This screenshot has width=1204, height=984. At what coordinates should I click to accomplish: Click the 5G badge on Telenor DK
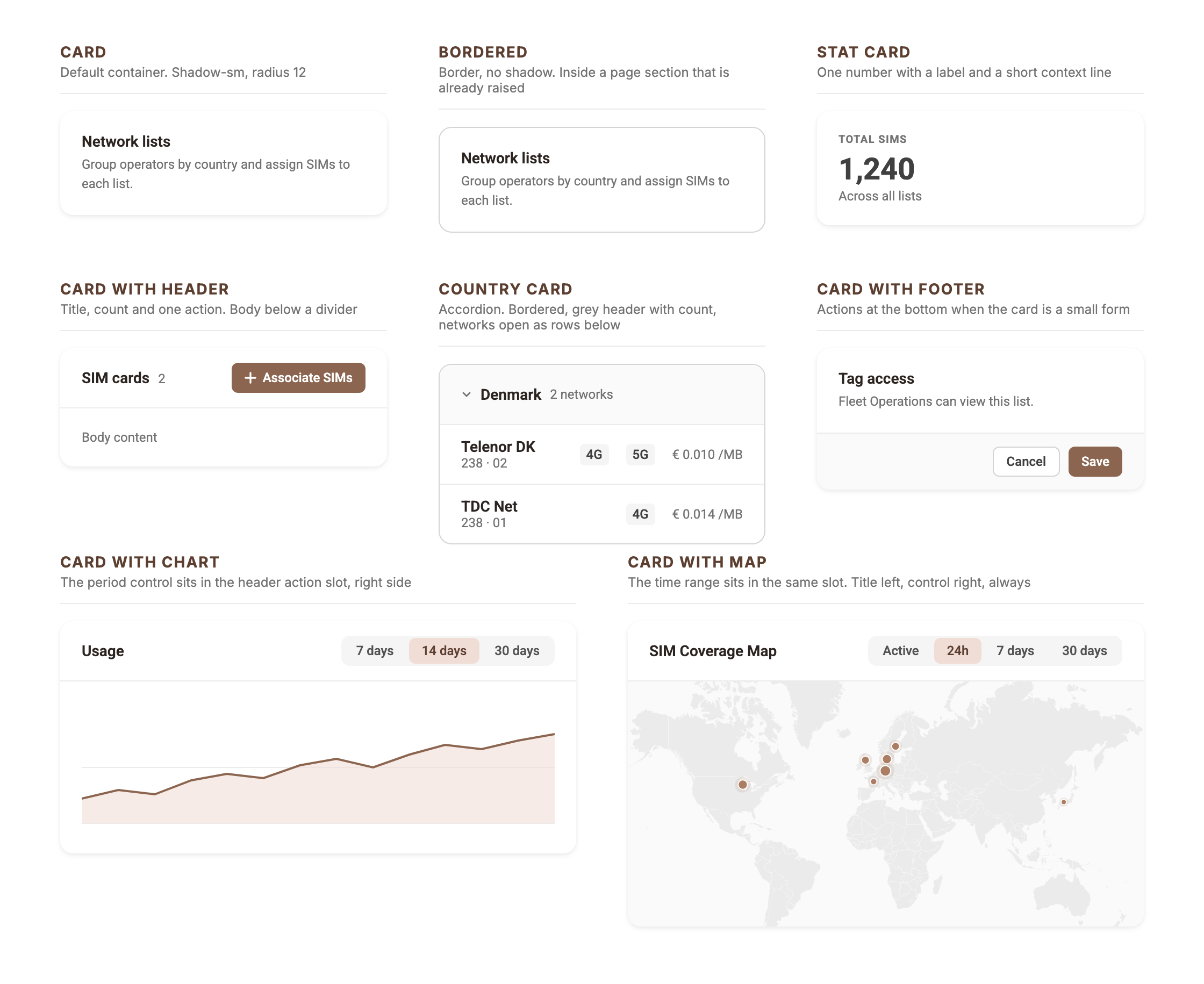point(640,455)
